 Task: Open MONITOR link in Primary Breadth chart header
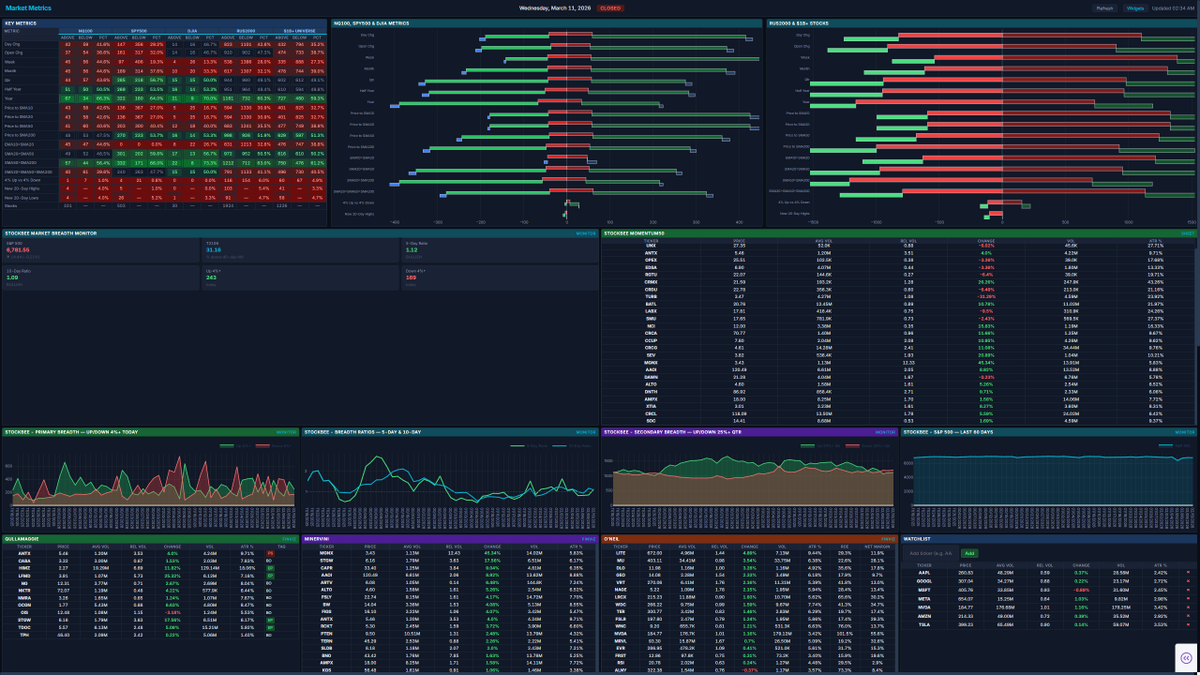tap(285, 433)
